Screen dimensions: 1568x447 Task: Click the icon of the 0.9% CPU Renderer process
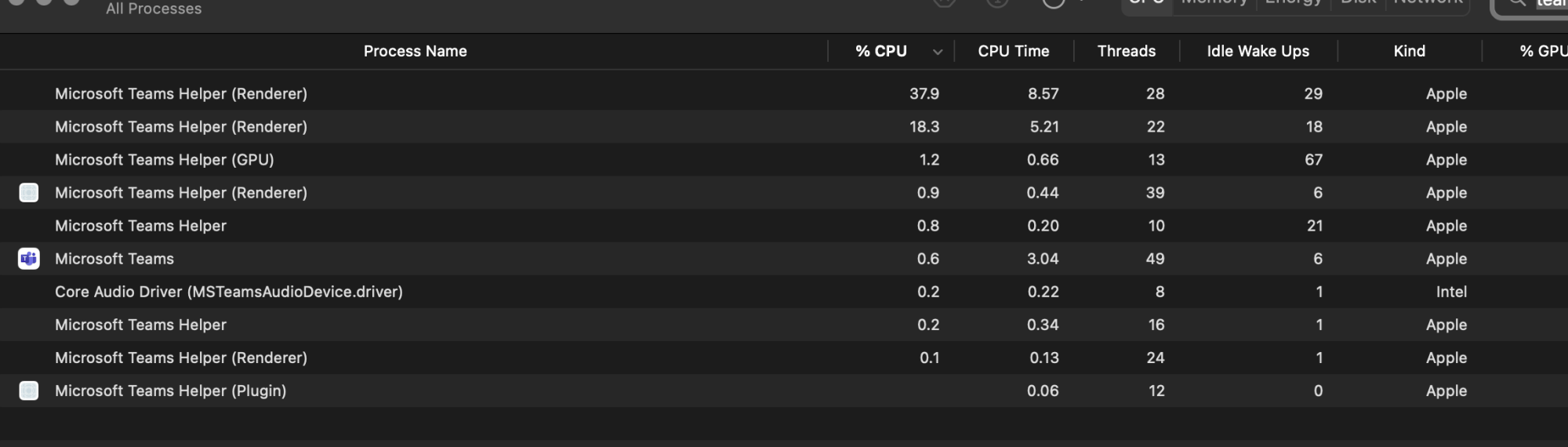(x=29, y=193)
